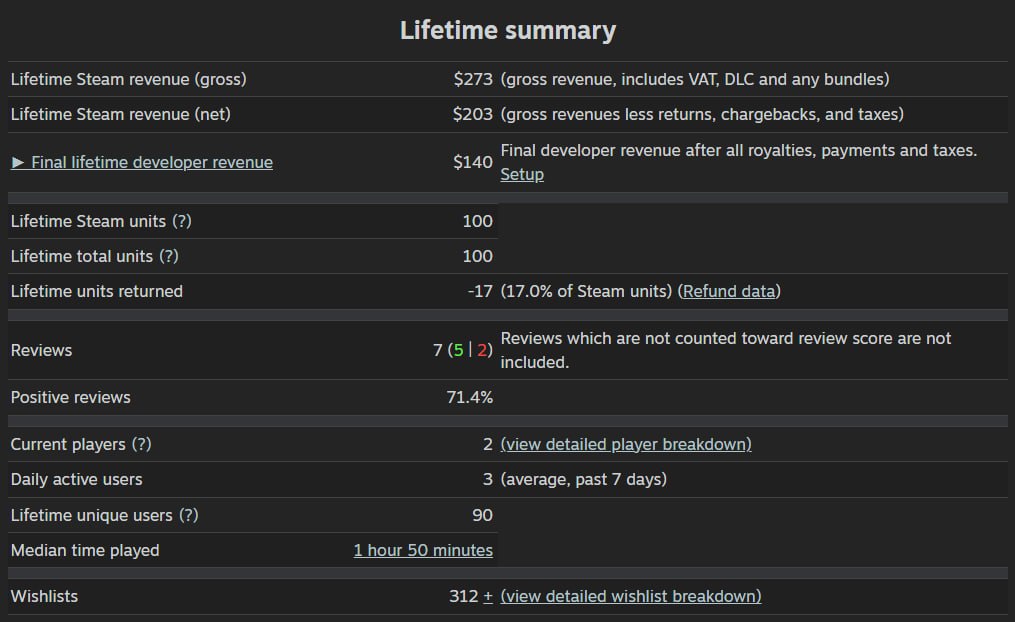Click the Lifetime units returned -17 value
Screen dimensions: 1015x622
coord(480,291)
